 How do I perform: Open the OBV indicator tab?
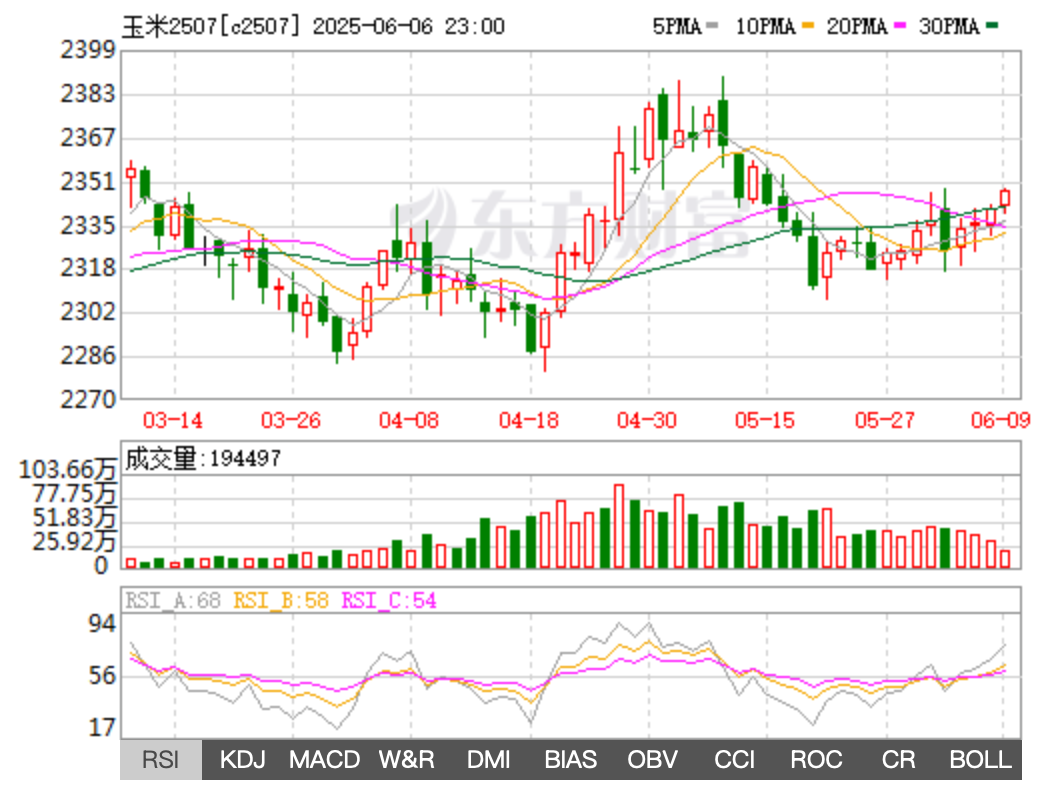point(652,760)
